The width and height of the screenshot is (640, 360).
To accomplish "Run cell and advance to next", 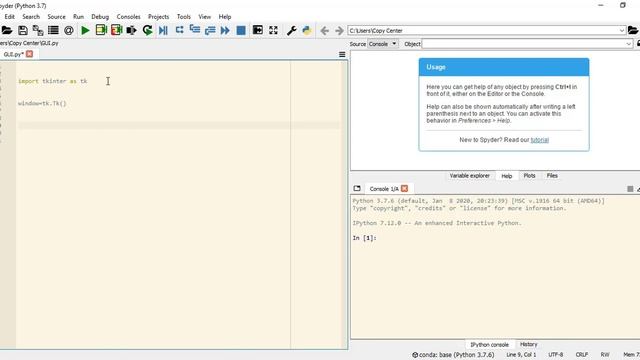I will click(x=116, y=30).
